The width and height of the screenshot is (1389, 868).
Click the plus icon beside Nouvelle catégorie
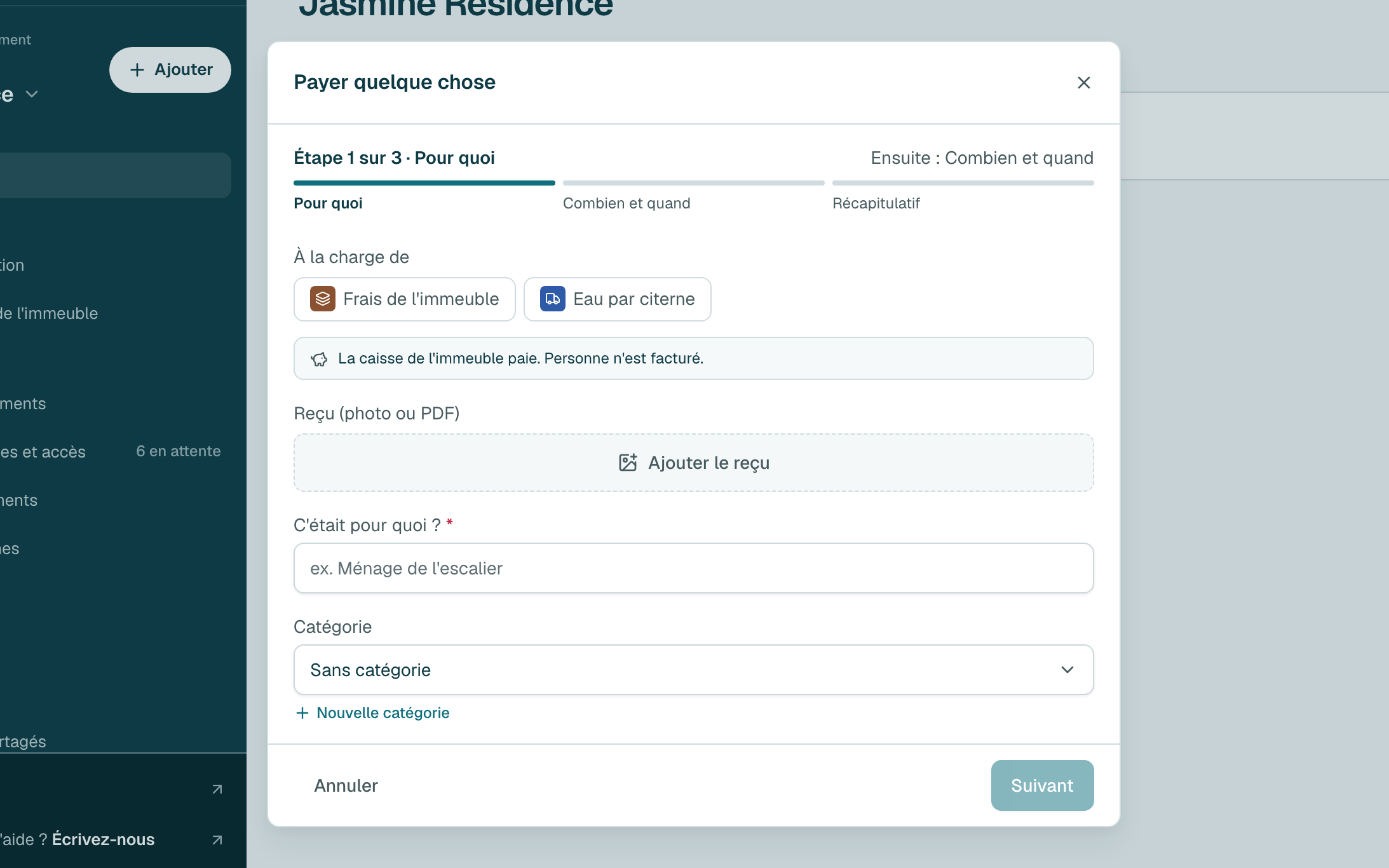[302, 713]
